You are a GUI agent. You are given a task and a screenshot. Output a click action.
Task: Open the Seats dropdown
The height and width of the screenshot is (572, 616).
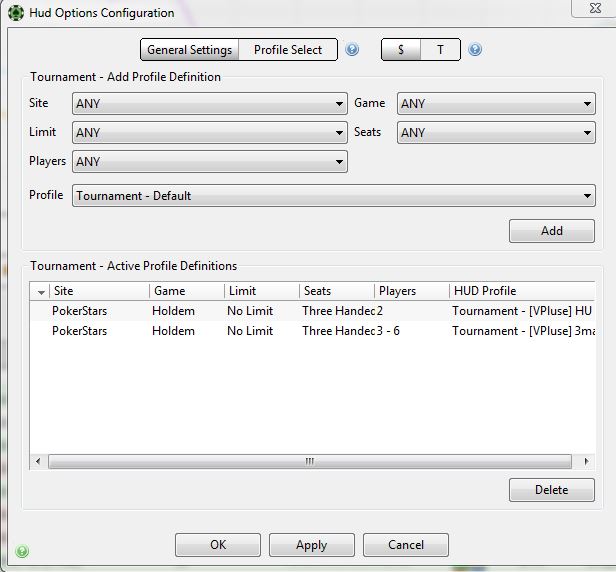(x=496, y=133)
